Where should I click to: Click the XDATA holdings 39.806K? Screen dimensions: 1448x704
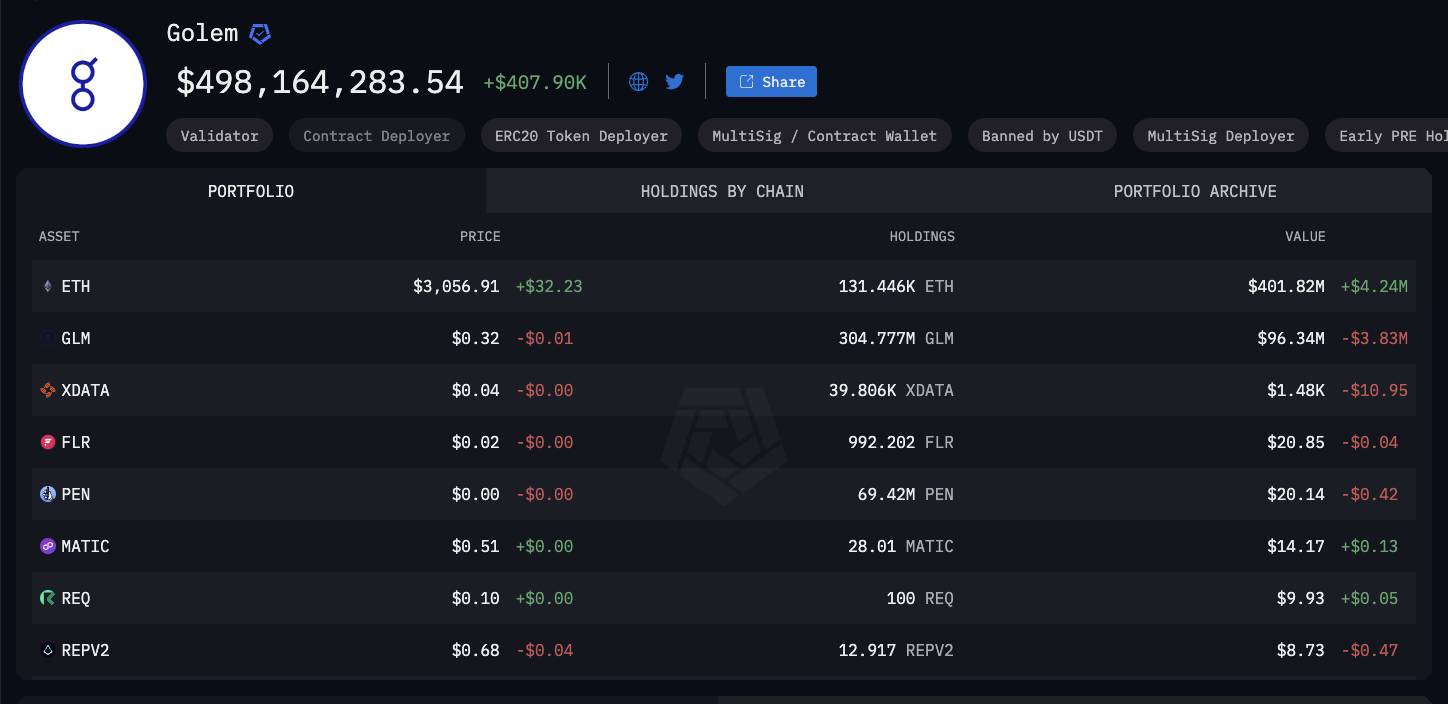click(862, 391)
